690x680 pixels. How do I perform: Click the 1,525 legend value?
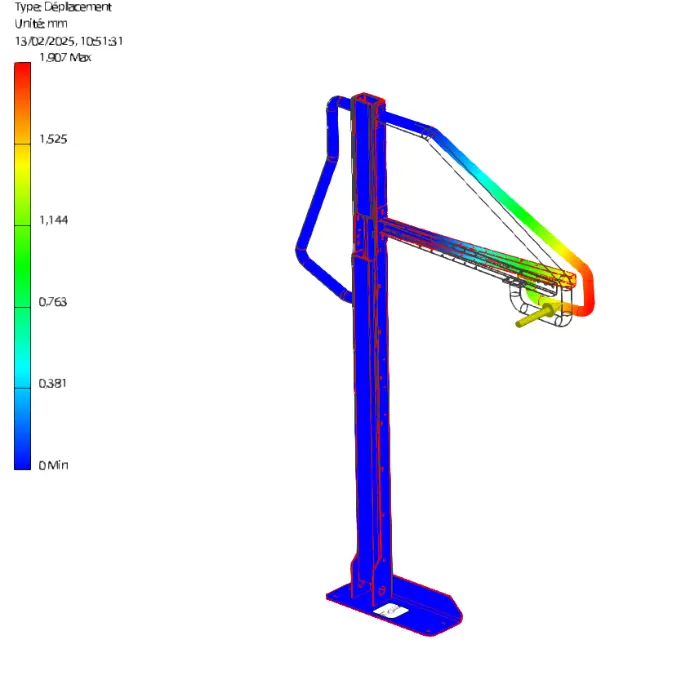click(53, 139)
